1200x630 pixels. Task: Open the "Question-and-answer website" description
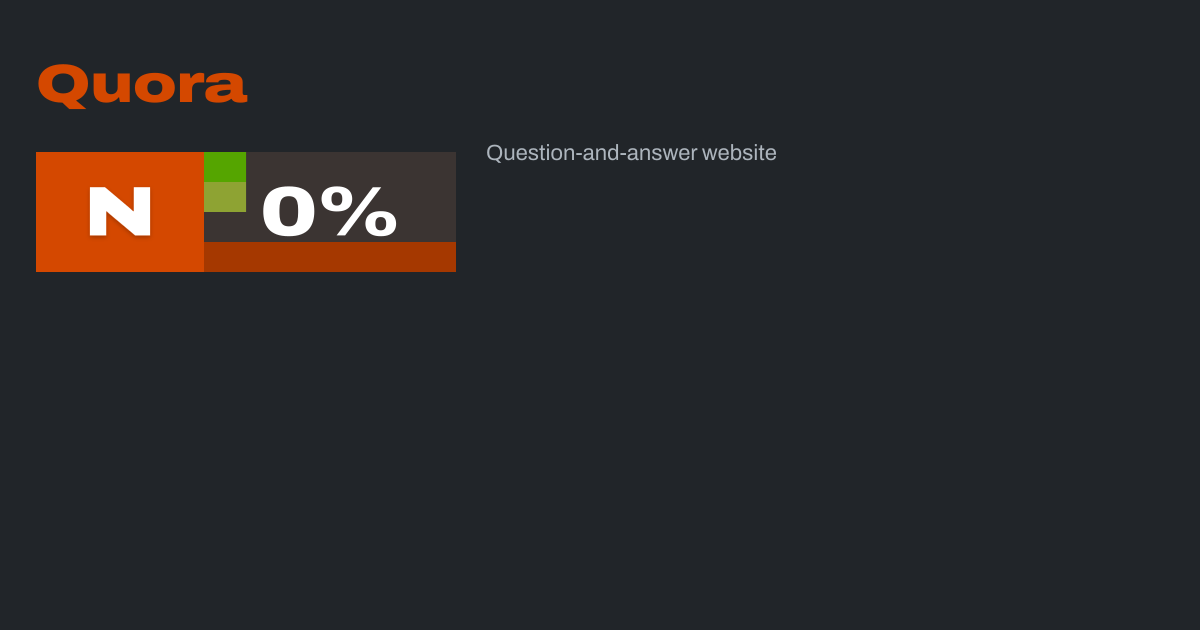(x=631, y=153)
